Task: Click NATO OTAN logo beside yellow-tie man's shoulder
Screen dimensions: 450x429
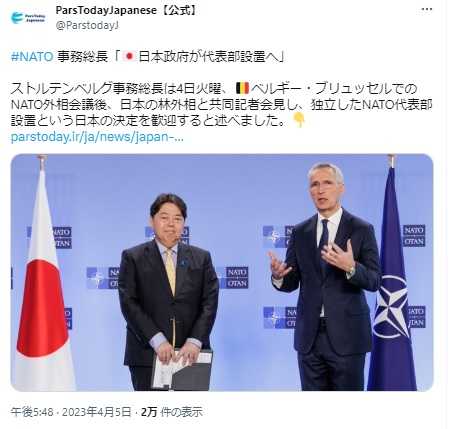Action: point(233,277)
